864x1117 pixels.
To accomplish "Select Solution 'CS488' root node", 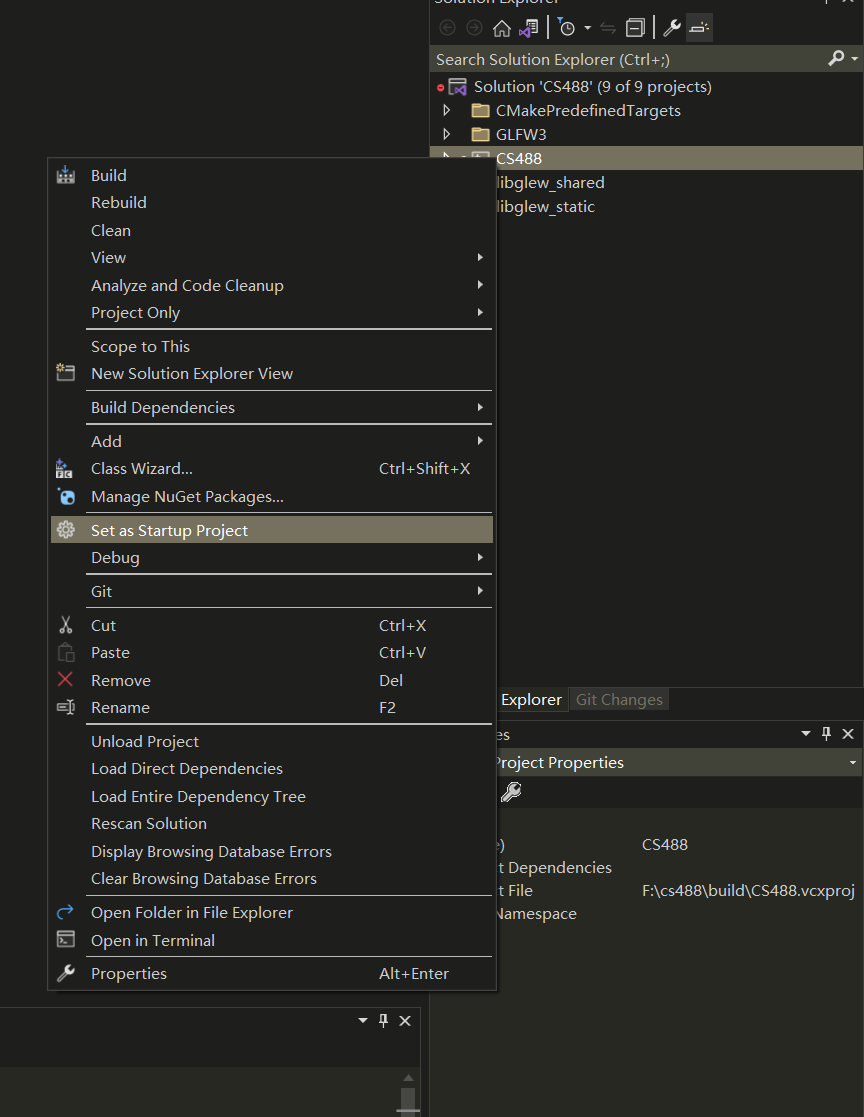I will pos(593,87).
